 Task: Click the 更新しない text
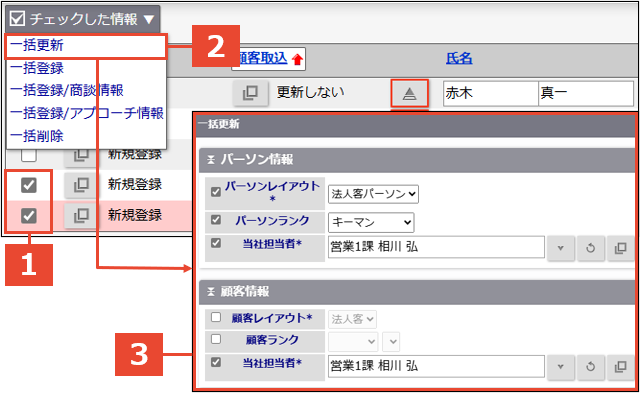click(311, 92)
